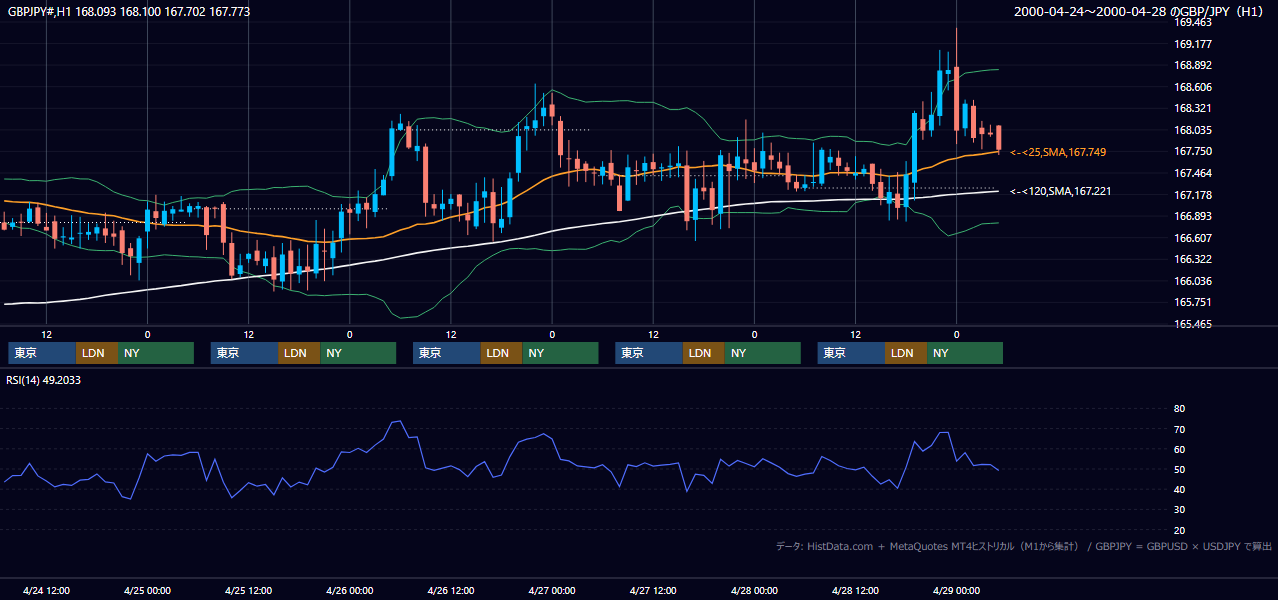Click the 168.035 price axis value
Screen dimensions: 1278x600
(x=1193, y=130)
